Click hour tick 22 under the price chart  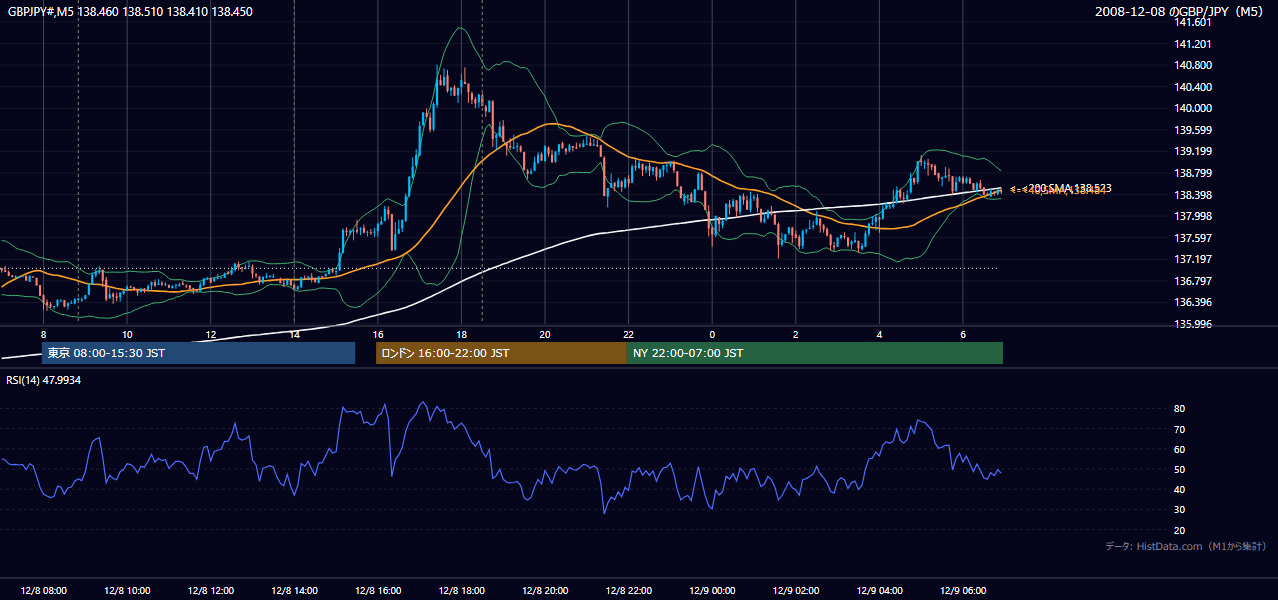point(628,334)
